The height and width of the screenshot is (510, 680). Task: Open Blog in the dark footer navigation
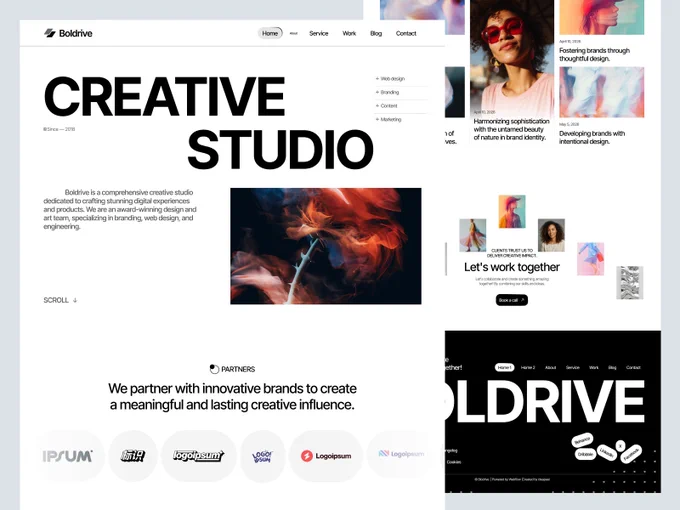click(612, 367)
